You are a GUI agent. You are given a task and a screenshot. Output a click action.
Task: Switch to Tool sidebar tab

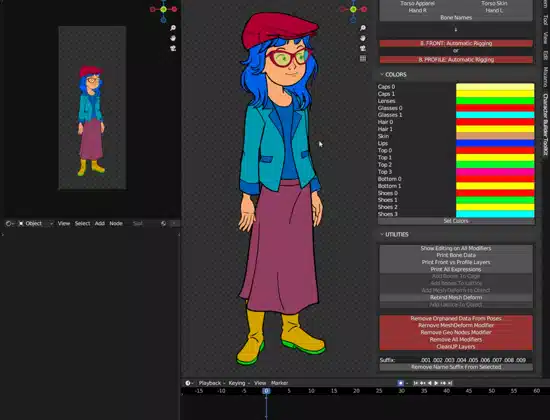pos(545,20)
